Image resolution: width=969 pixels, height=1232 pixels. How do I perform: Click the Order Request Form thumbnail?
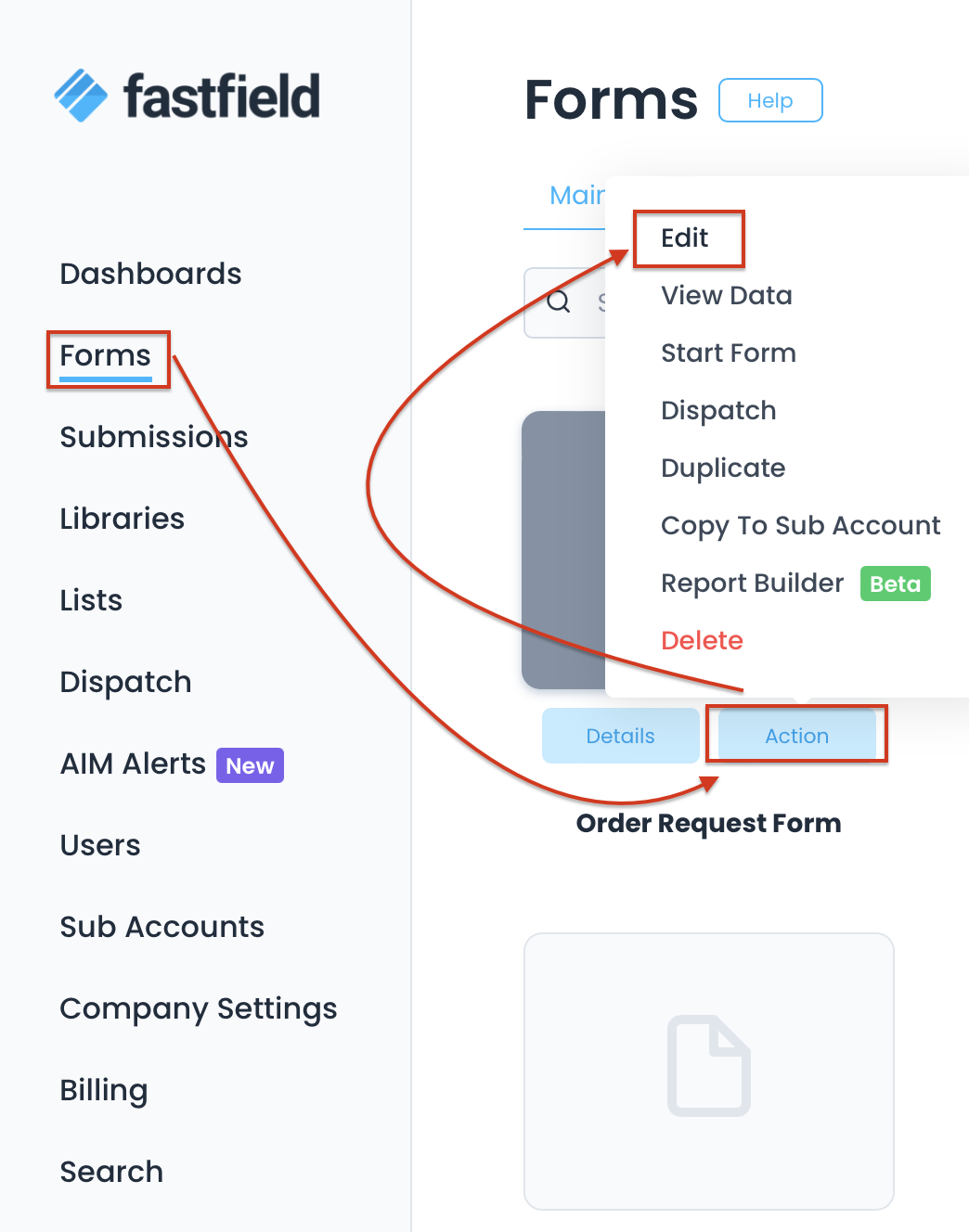click(563, 549)
